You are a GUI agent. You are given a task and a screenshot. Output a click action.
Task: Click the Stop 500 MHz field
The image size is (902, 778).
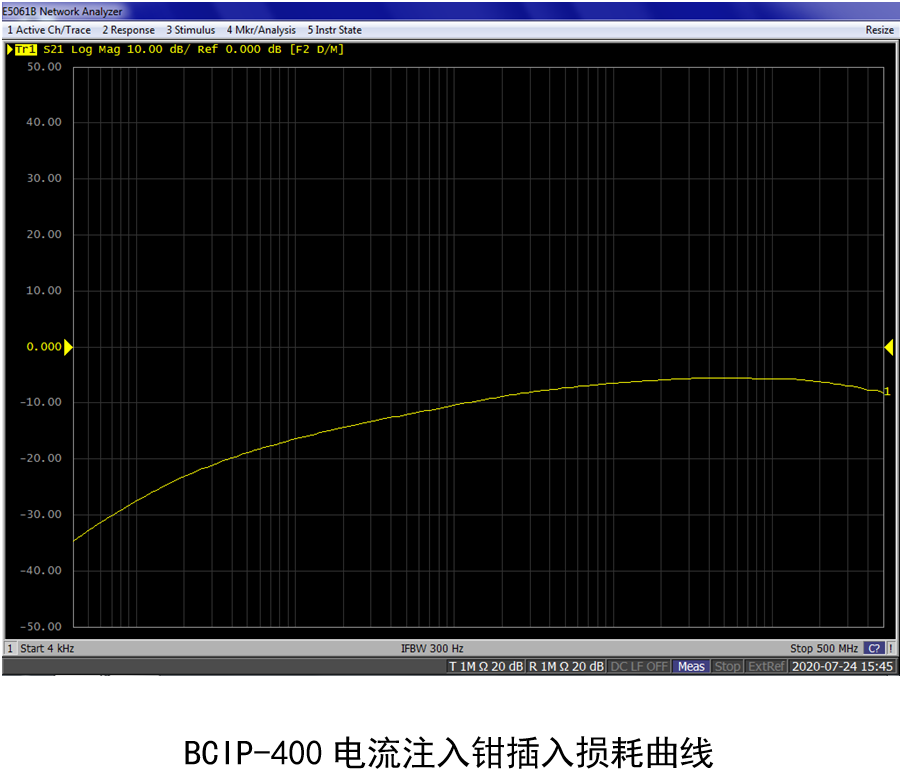(824, 648)
